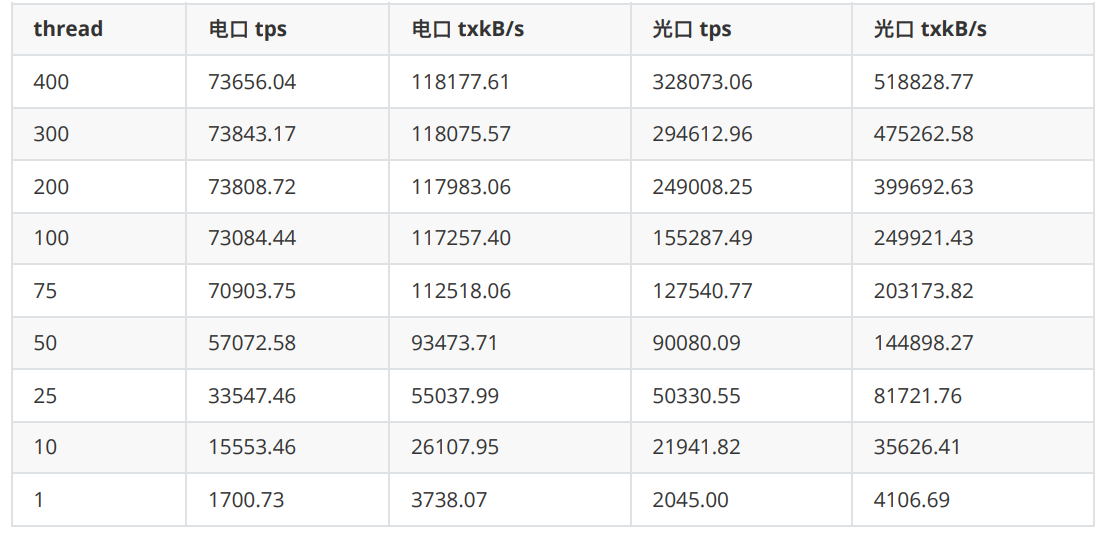Click the cell showing 112518.06
This screenshot has height=536, width=1112.
tap(461, 291)
